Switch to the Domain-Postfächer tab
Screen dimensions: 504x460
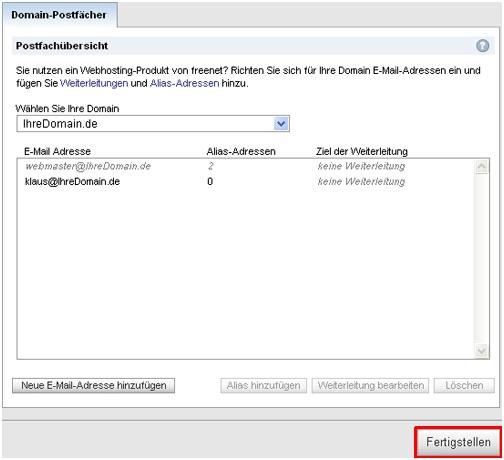click(x=60, y=15)
